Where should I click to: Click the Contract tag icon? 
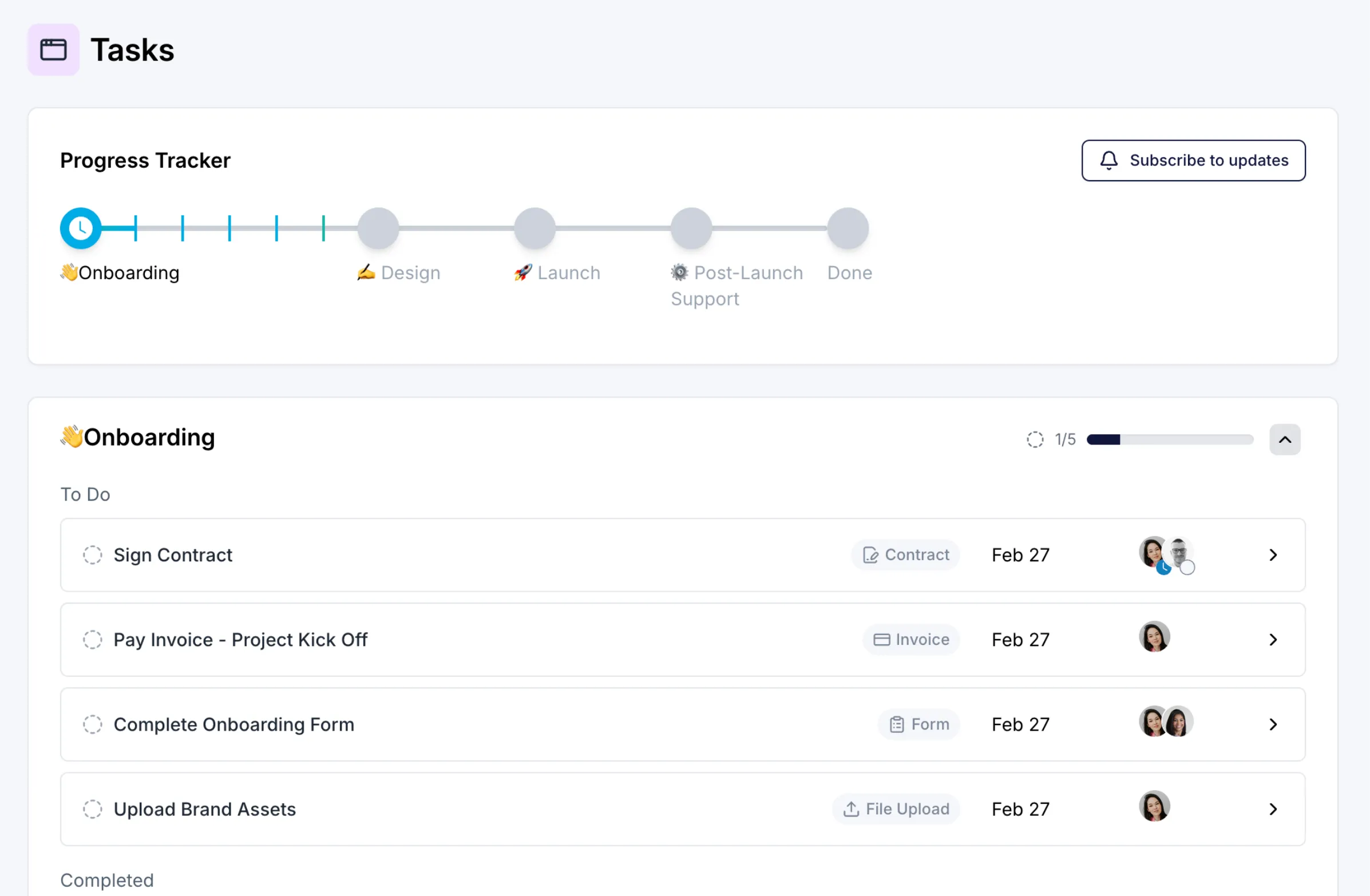[x=870, y=555]
